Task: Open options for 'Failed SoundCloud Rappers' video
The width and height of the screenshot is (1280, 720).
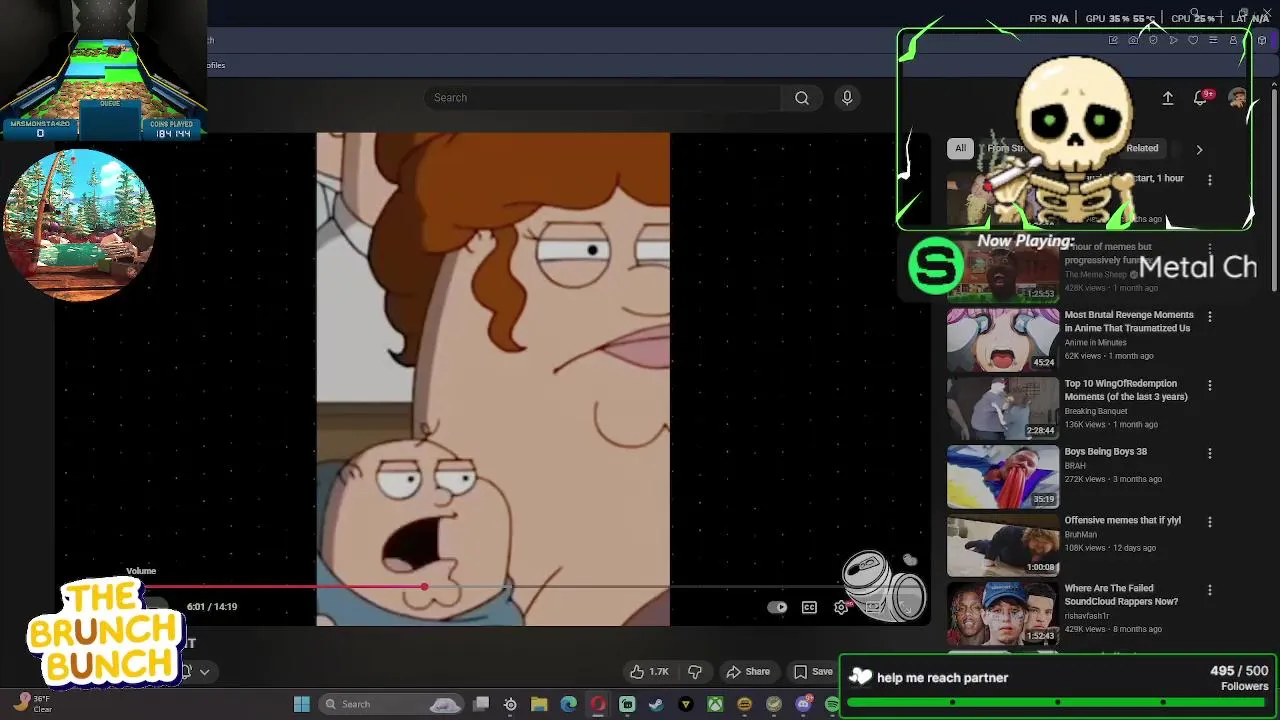Action: pyautogui.click(x=1210, y=590)
